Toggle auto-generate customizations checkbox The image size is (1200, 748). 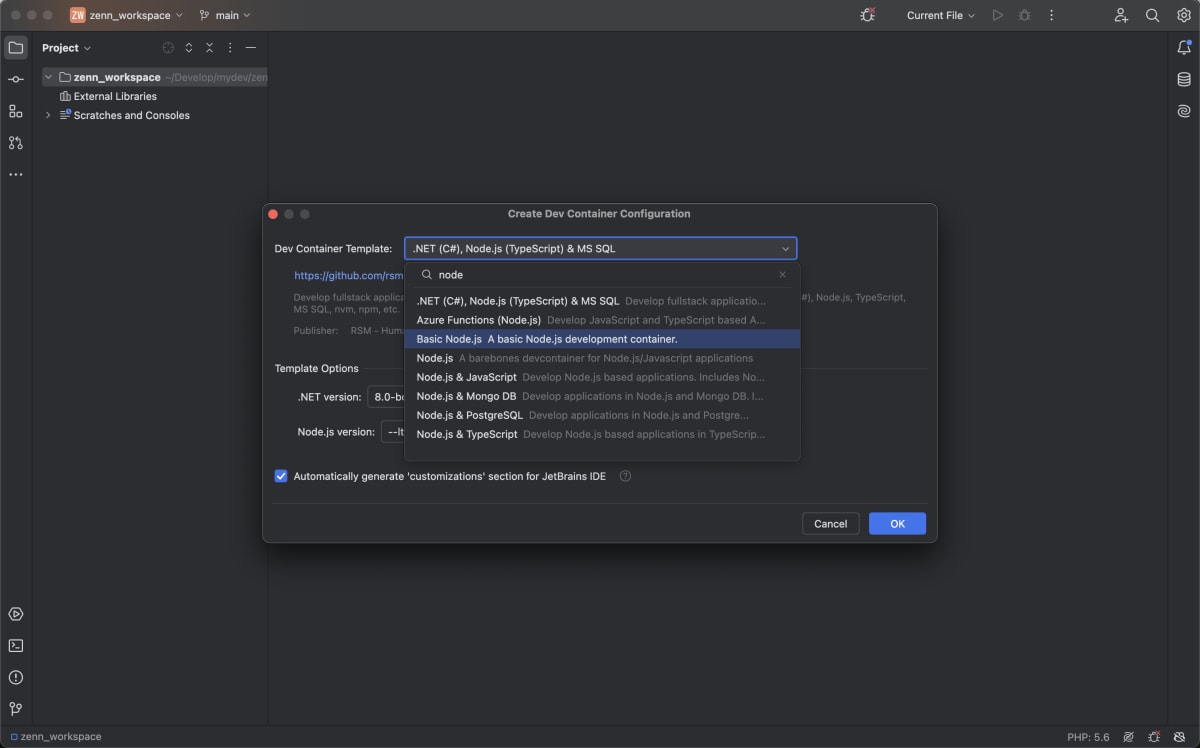[x=281, y=476]
